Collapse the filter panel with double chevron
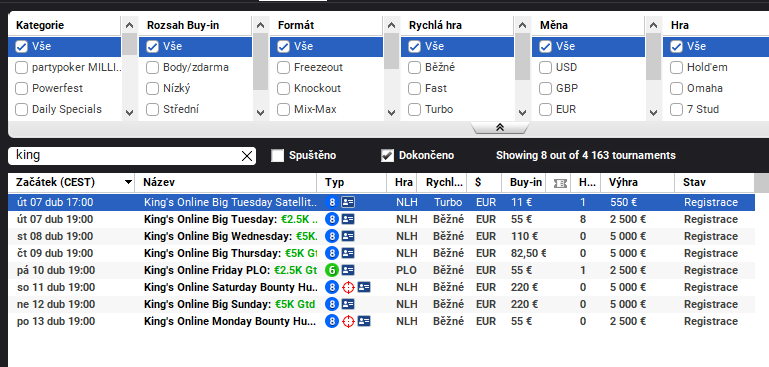This screenshot has width=769, height=367. (x=500, y=128)
